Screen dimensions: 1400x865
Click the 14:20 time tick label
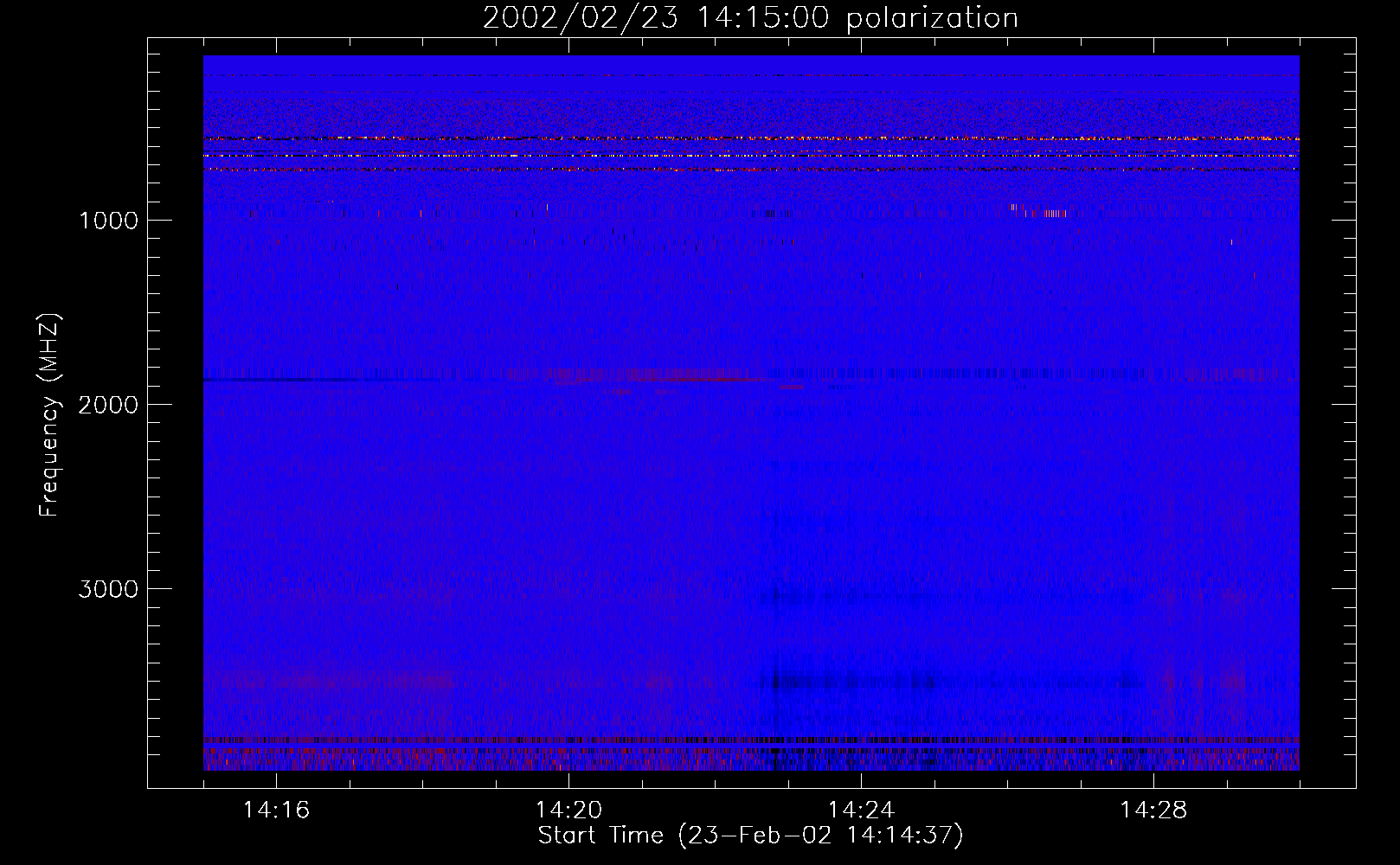click(568, 811)
